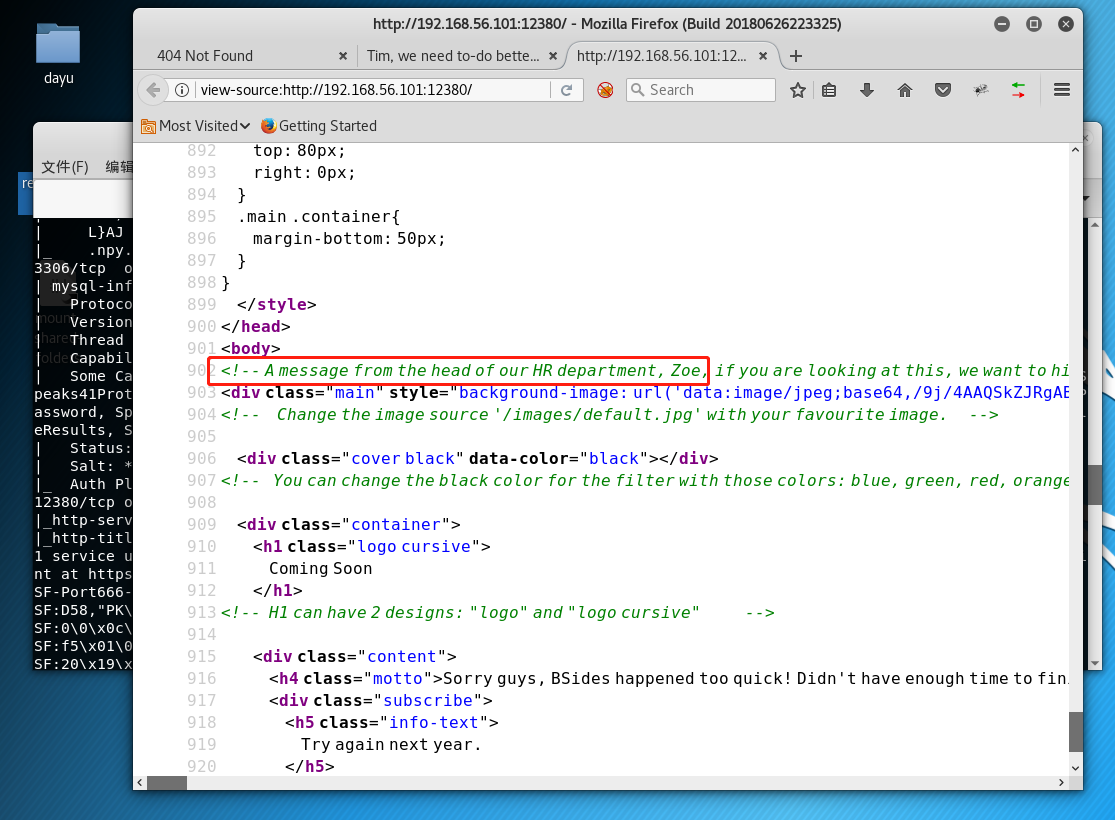Click the NoScript blocked icon
This screenshot has height=820, width=1115.
coord(605,90)
